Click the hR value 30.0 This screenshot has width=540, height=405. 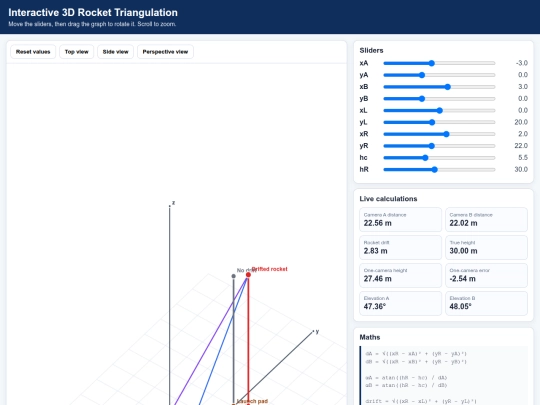521,169
